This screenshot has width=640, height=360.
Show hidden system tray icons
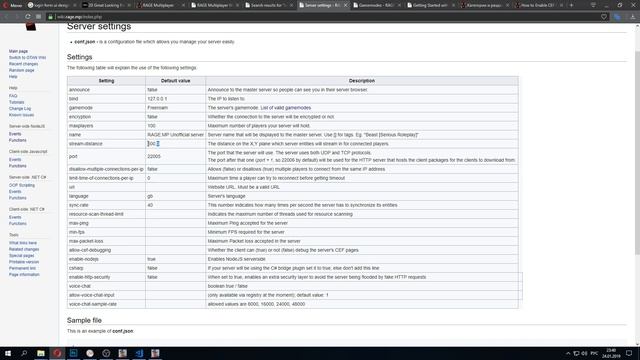click(x=568, y=353)
